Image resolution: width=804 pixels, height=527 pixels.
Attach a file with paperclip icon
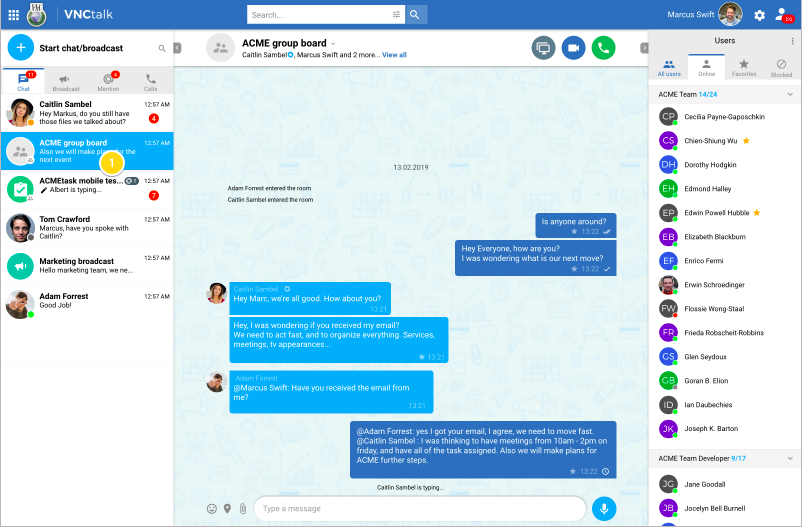click(243, 509)
